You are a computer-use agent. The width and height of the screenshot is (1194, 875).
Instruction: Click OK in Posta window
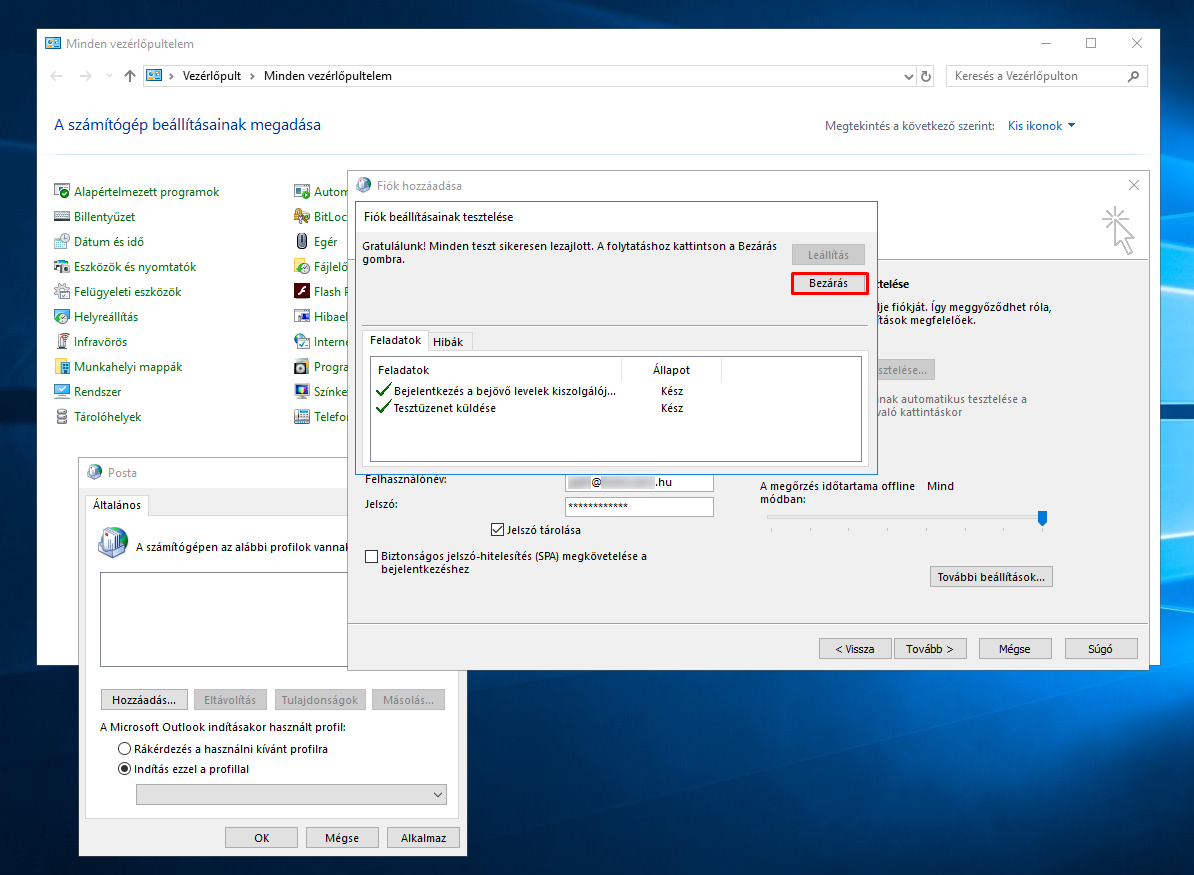click(x=261, y=838)
